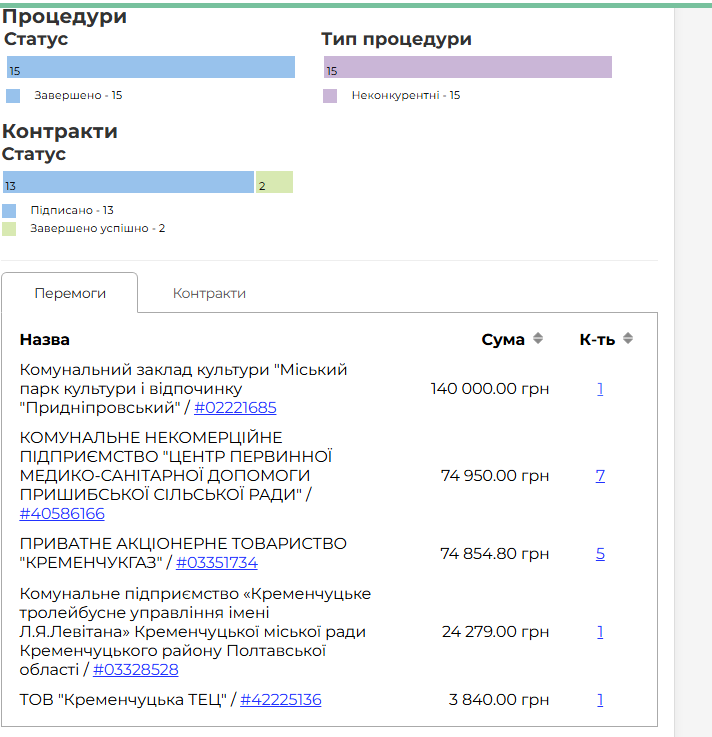Select the Перемоги tab

coord(70,293)
